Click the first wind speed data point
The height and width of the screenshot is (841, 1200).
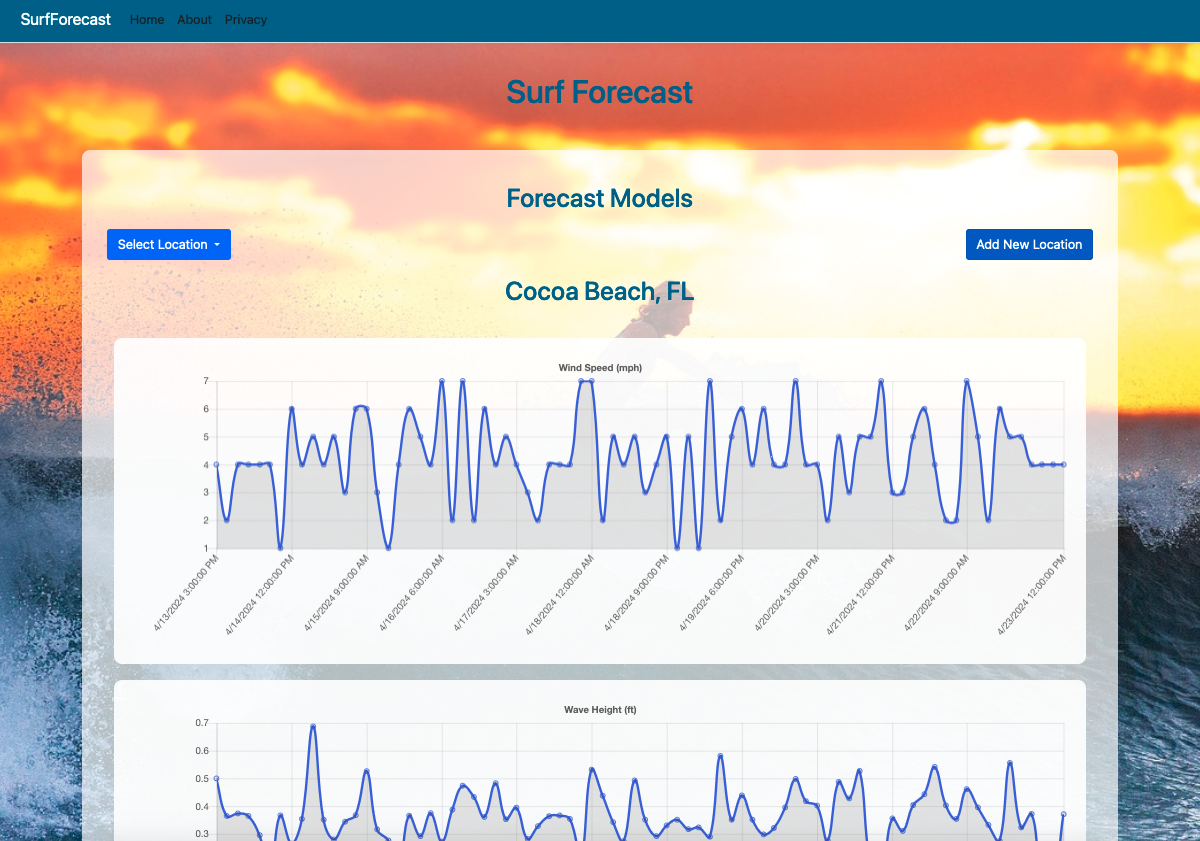click(x=217, y=464)
